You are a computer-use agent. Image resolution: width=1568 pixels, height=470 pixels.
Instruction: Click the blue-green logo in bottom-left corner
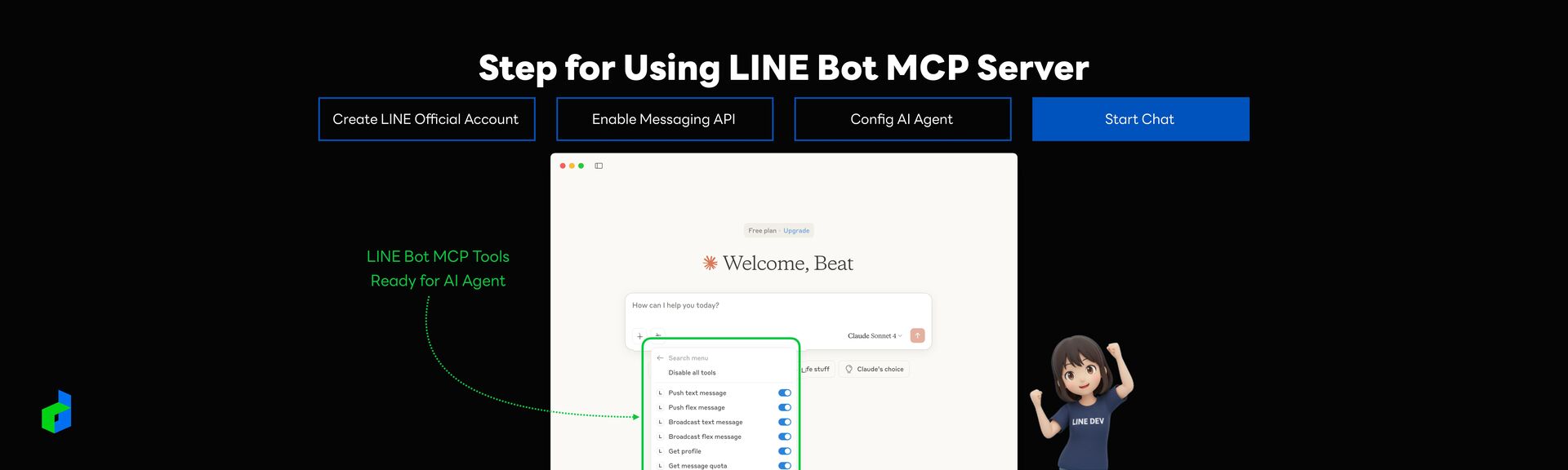(x=56, y=412)
